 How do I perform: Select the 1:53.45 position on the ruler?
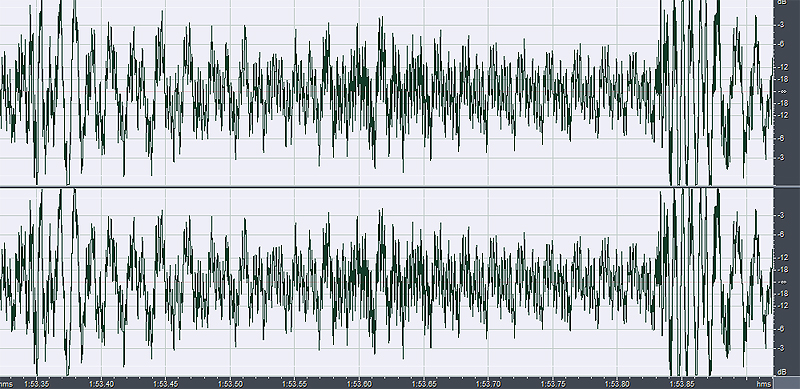tap(166, 384)
